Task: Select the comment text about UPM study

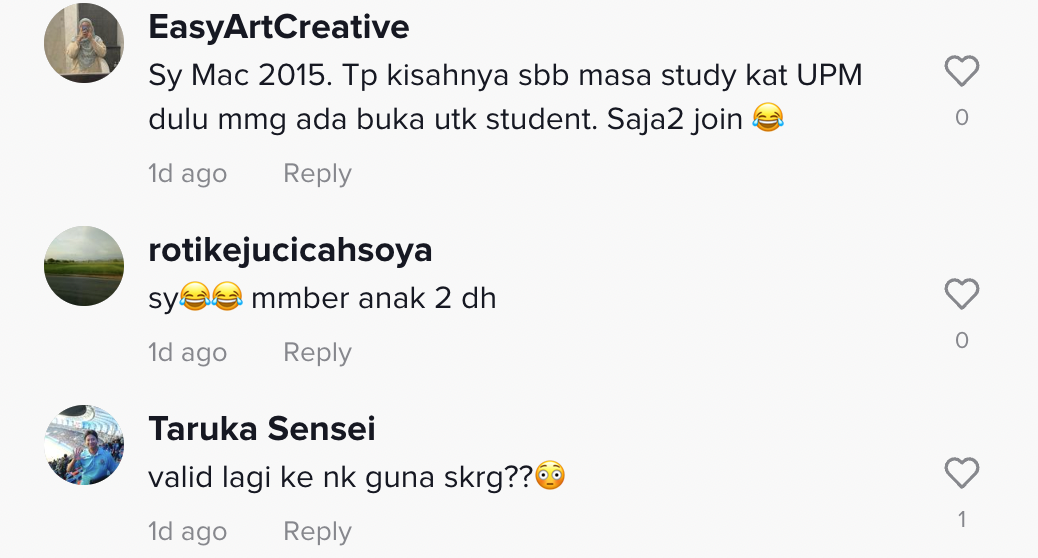Action: click(504, 98)
